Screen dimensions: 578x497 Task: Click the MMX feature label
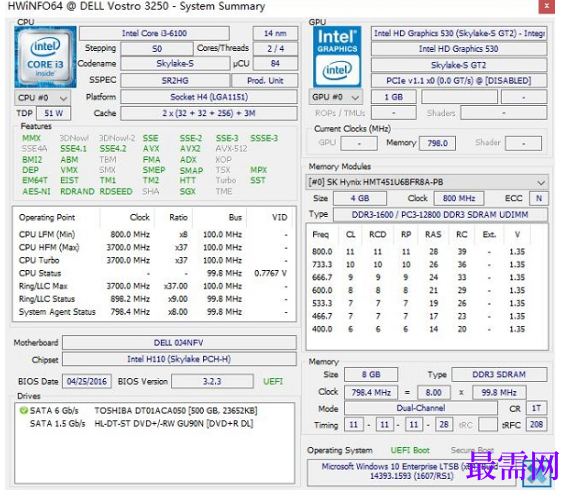coord(31,138)
